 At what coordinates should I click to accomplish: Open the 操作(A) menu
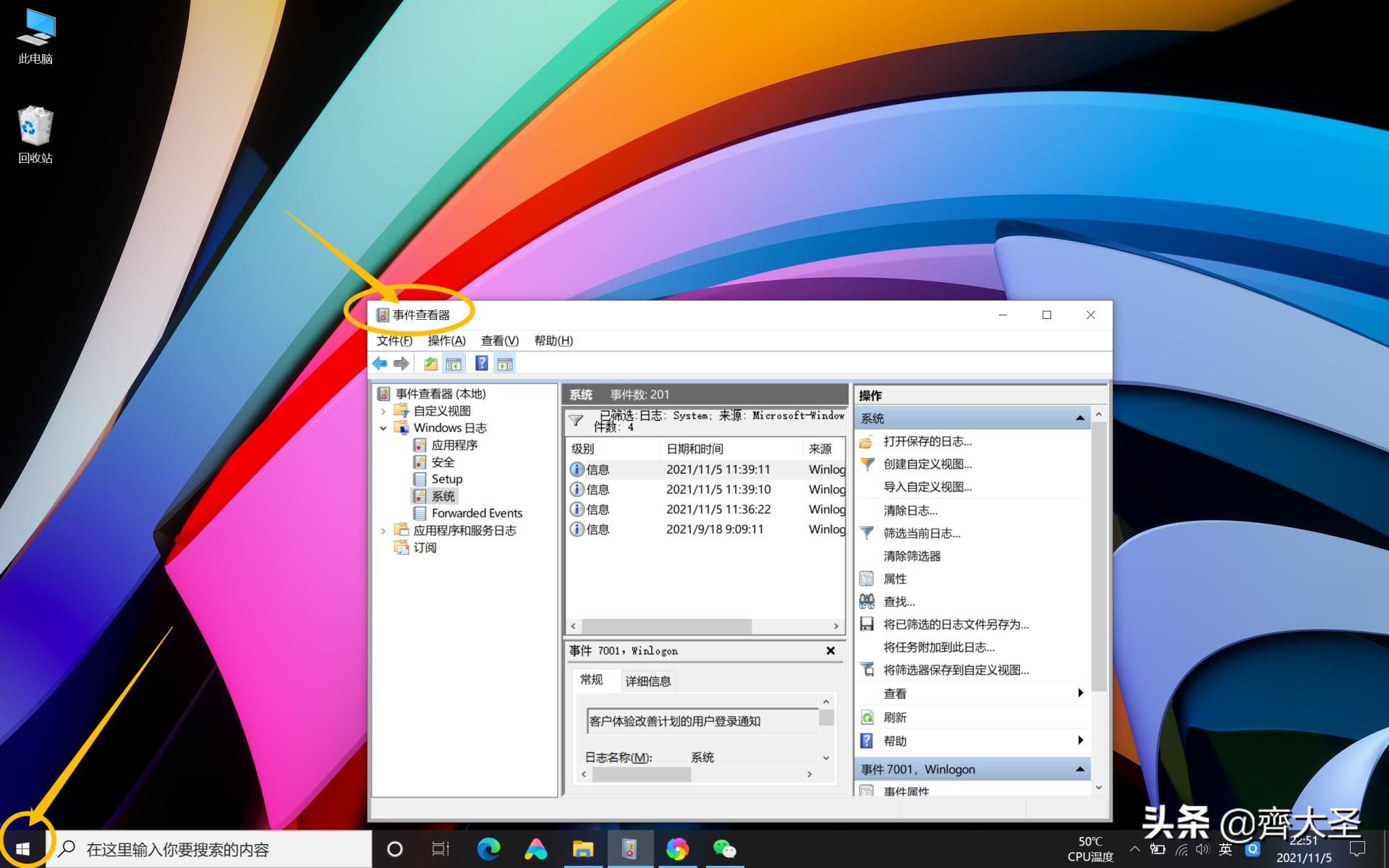point(446,341)
